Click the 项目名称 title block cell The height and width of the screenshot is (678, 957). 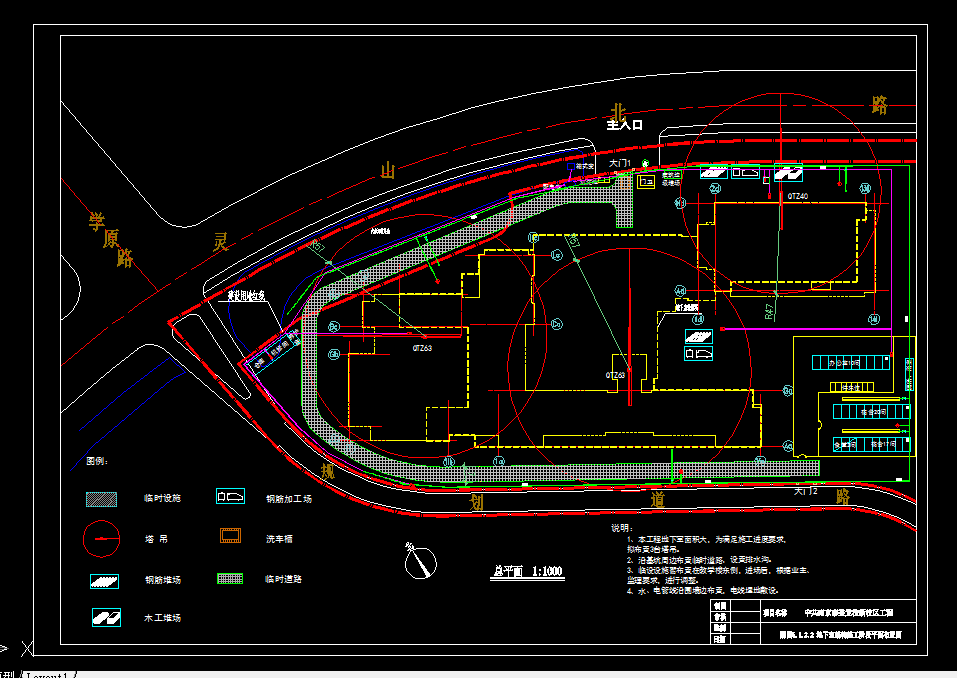(775, 613)
